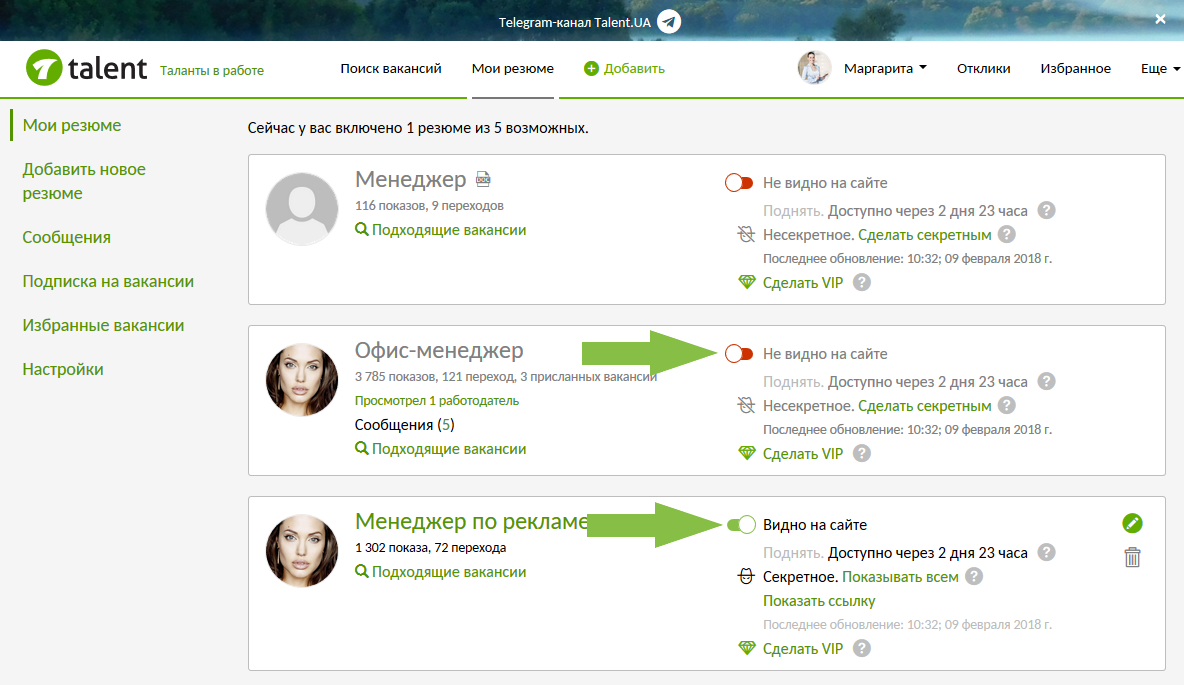Viewport: 1184px width, 685px height.
Task: Enable visibility toggle for Менеджер resume
Action: point(739,183)
